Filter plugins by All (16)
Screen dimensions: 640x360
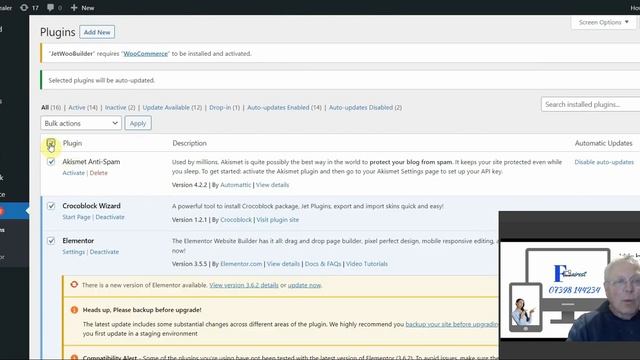point(51,107)
